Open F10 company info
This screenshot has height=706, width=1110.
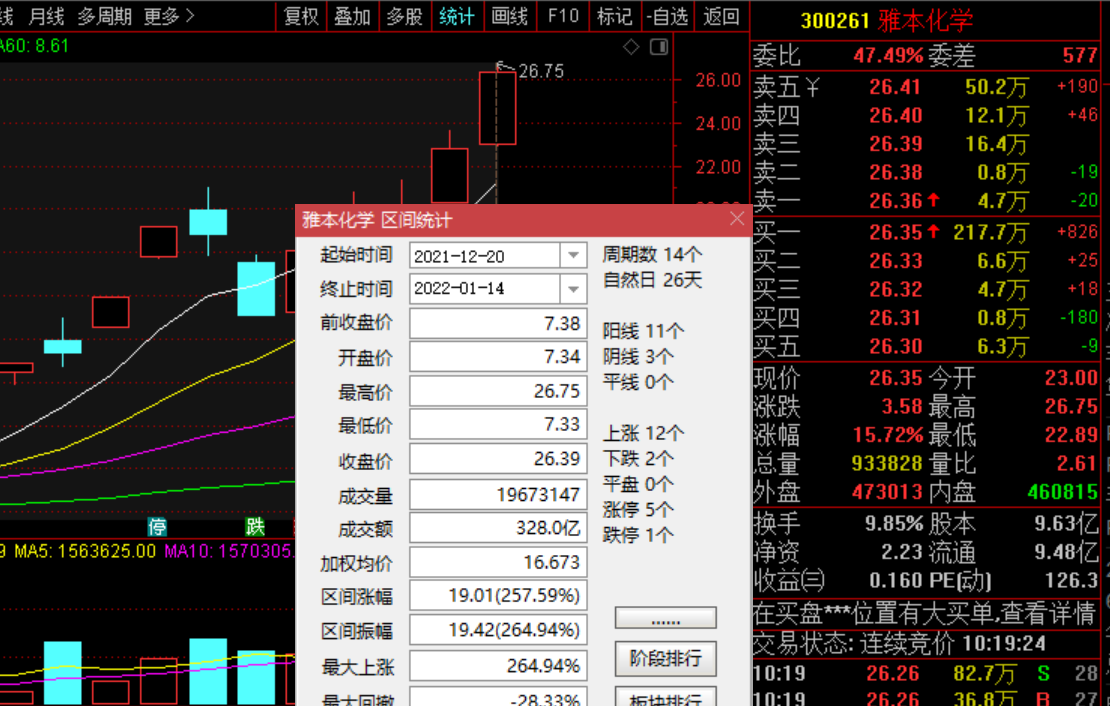(x=563, y=16)
